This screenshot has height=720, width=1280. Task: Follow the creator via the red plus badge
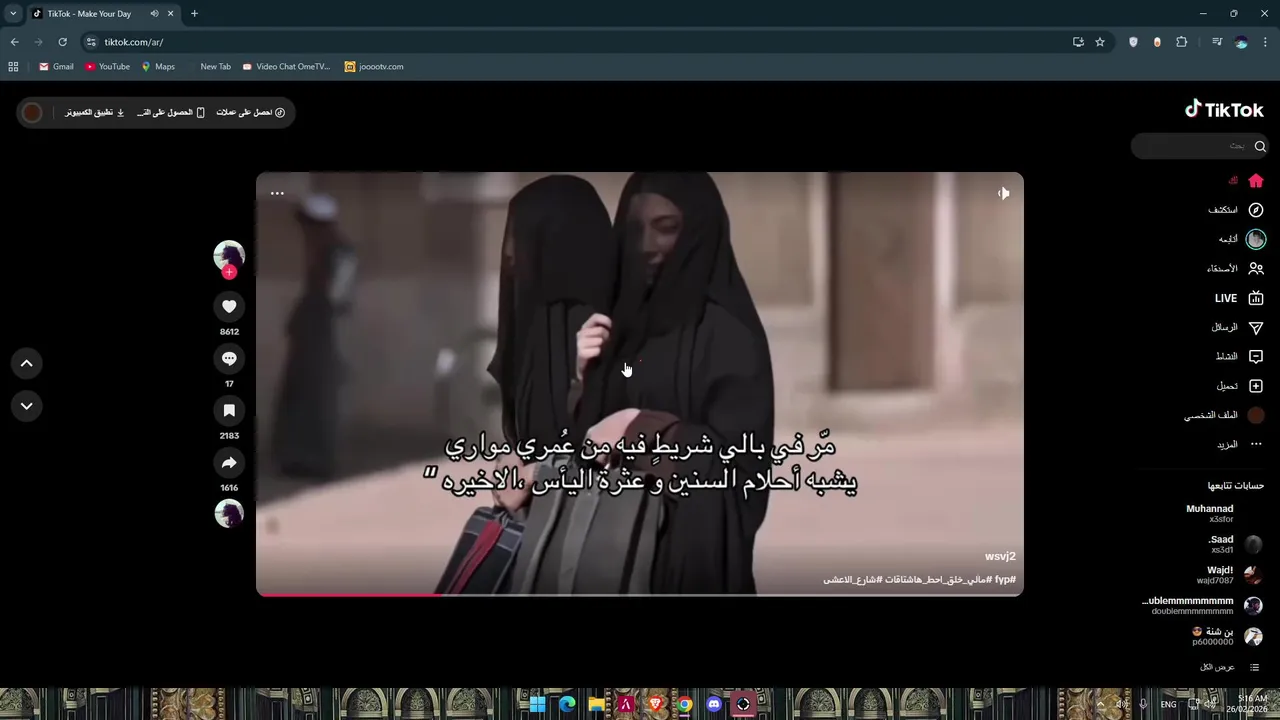pos(229,272)
